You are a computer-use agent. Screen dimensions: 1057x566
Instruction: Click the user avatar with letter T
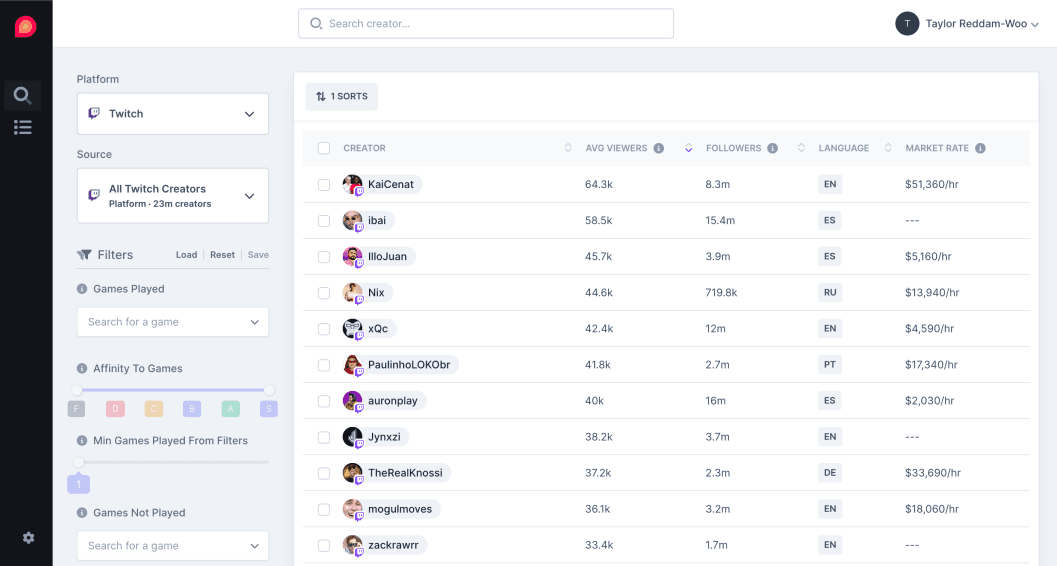coord(907,24)
